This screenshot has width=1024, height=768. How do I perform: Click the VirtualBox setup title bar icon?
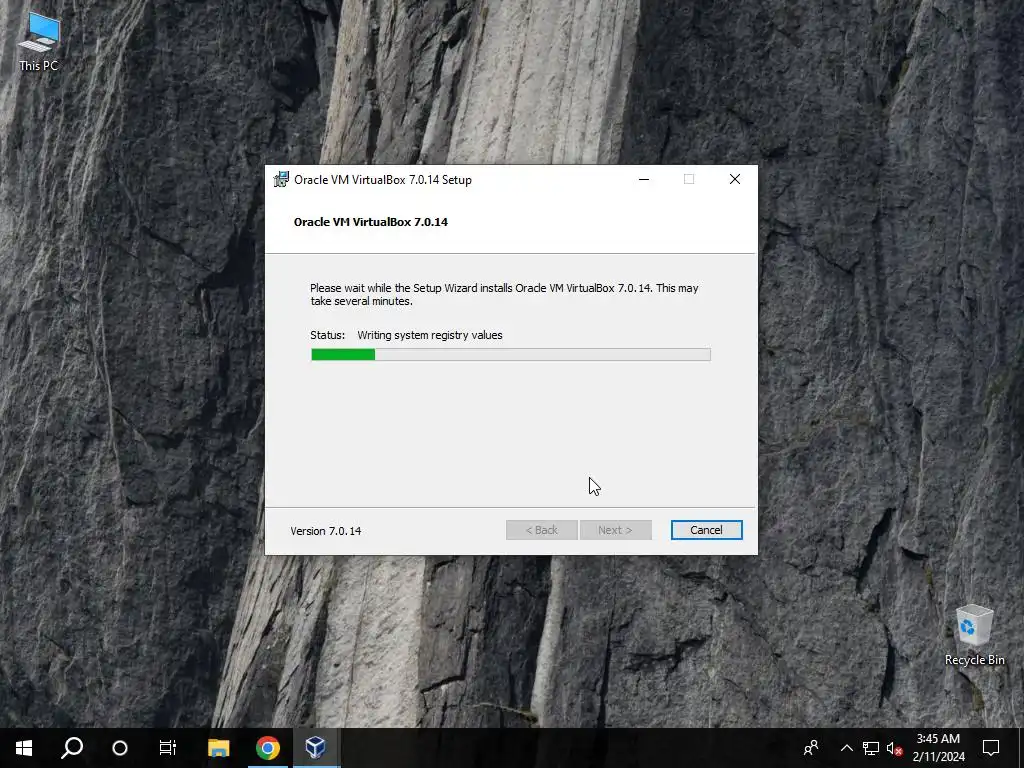coord(281,180)
